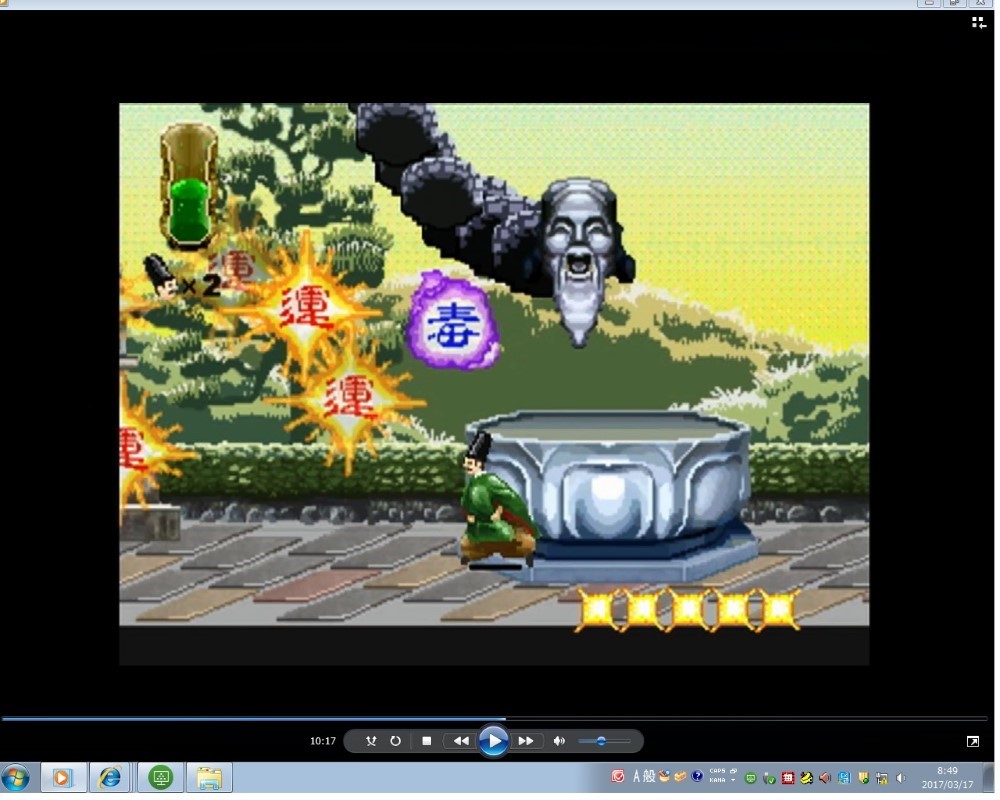Open the Windows Start menu
1000x800 pixels.
(x=16, y=778)
